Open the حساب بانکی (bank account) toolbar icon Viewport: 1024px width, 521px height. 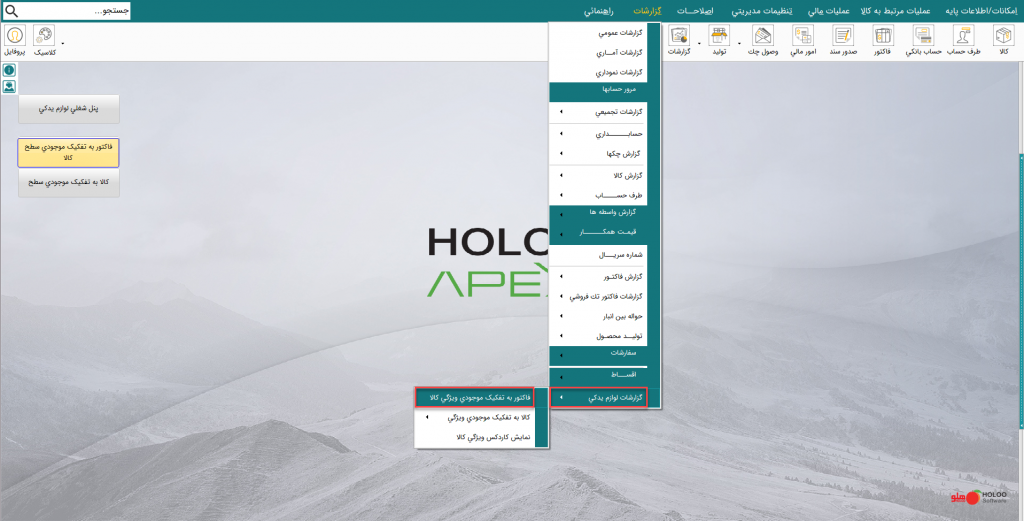point(923,39)
